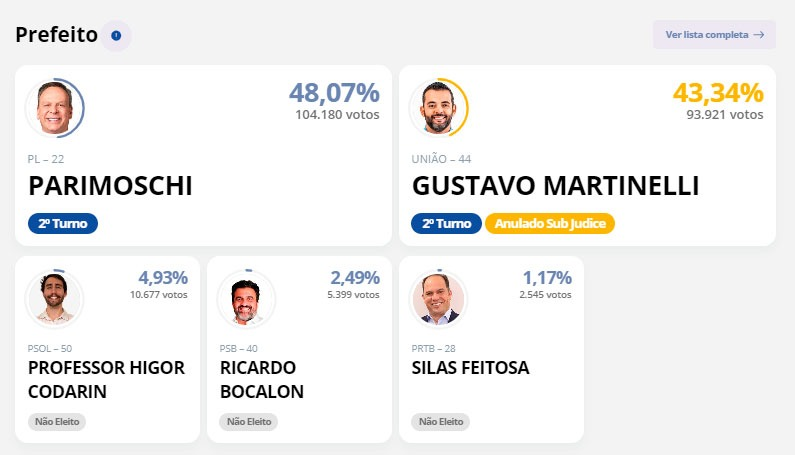
Task: Open the Ver lista completa button
Action: 714,35
